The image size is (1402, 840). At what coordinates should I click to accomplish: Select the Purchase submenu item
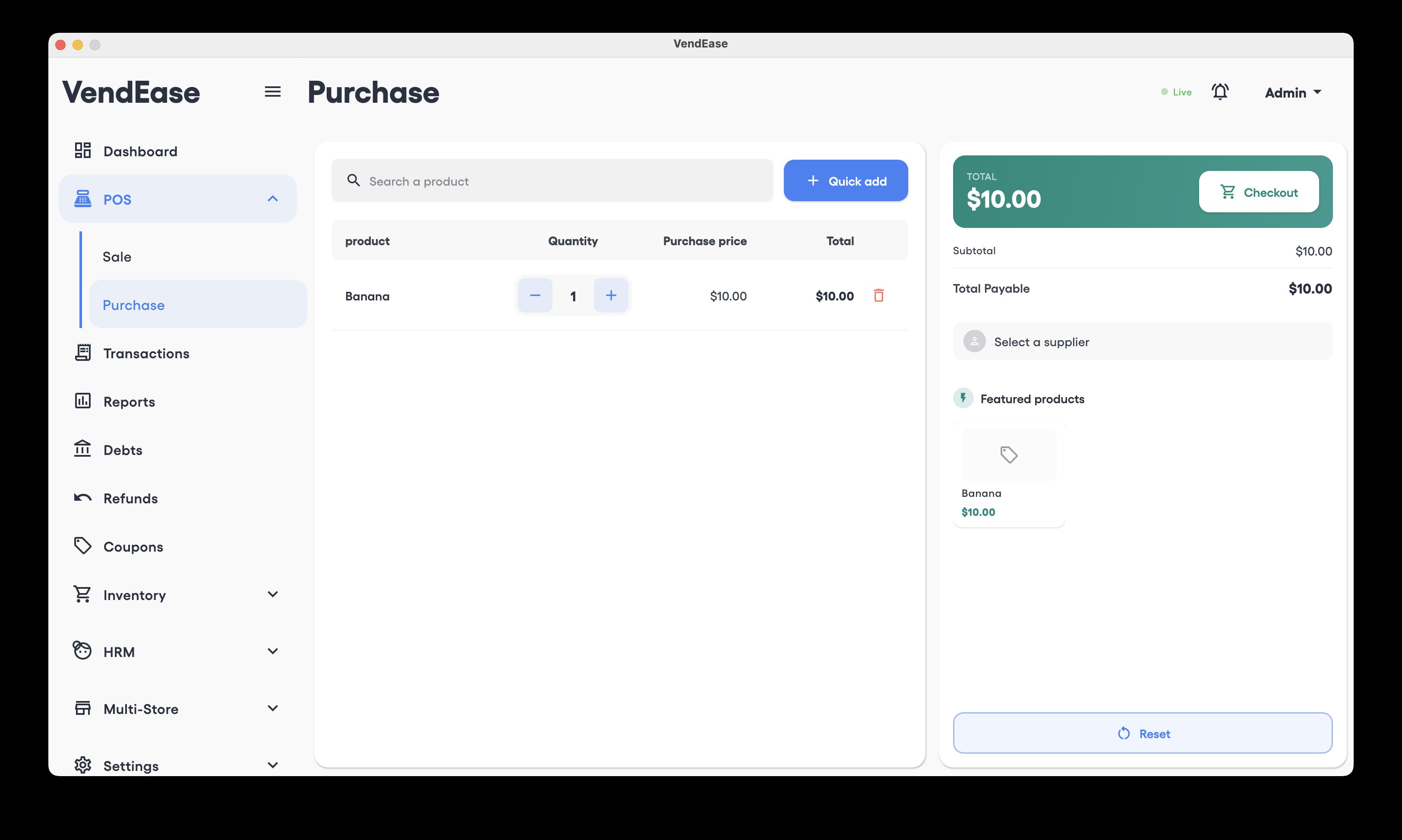point(133,305)
